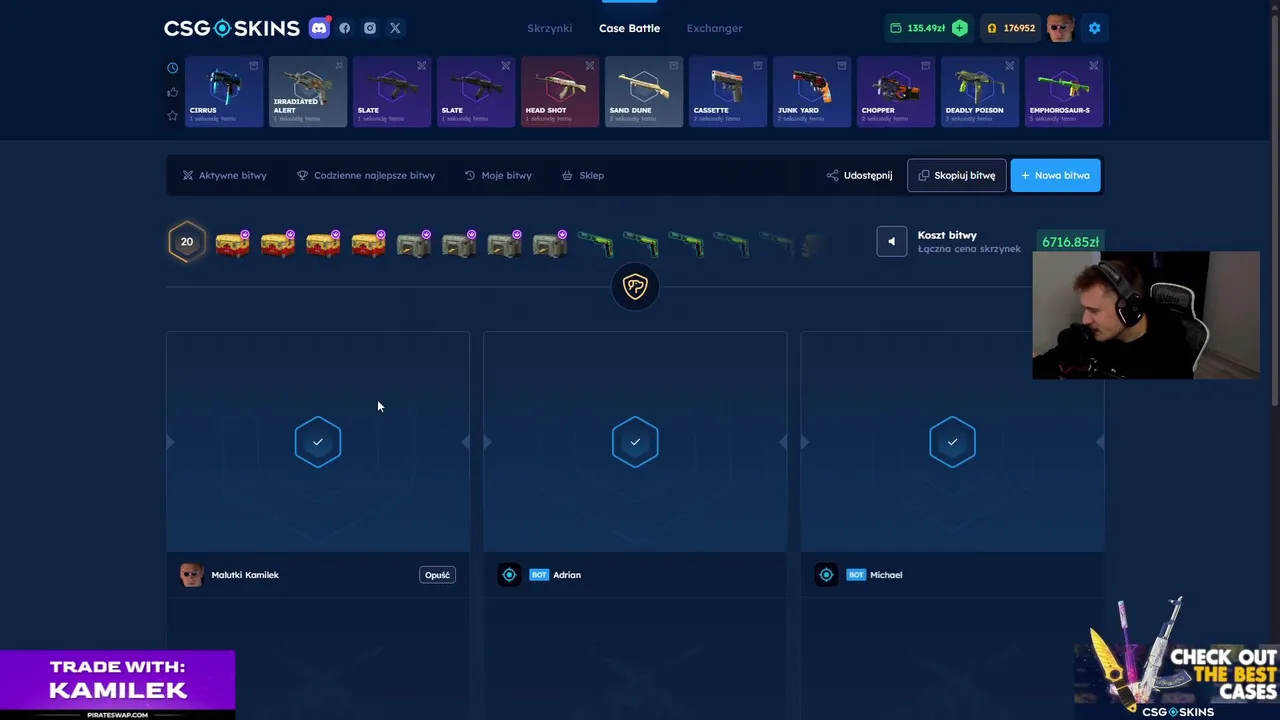Click the history icon beside Moje bitwy

[470, 175]
